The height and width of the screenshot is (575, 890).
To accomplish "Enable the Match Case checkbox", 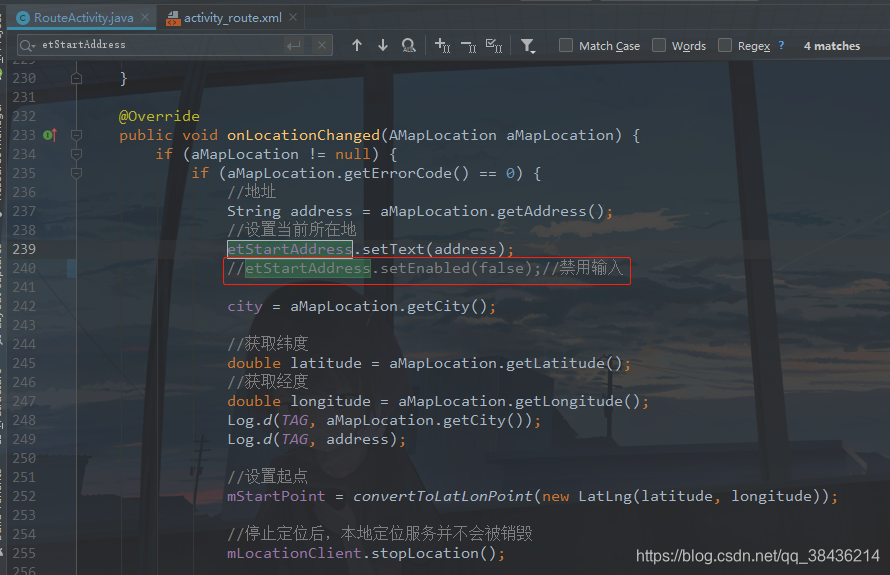I will click(x=566, y=45).
